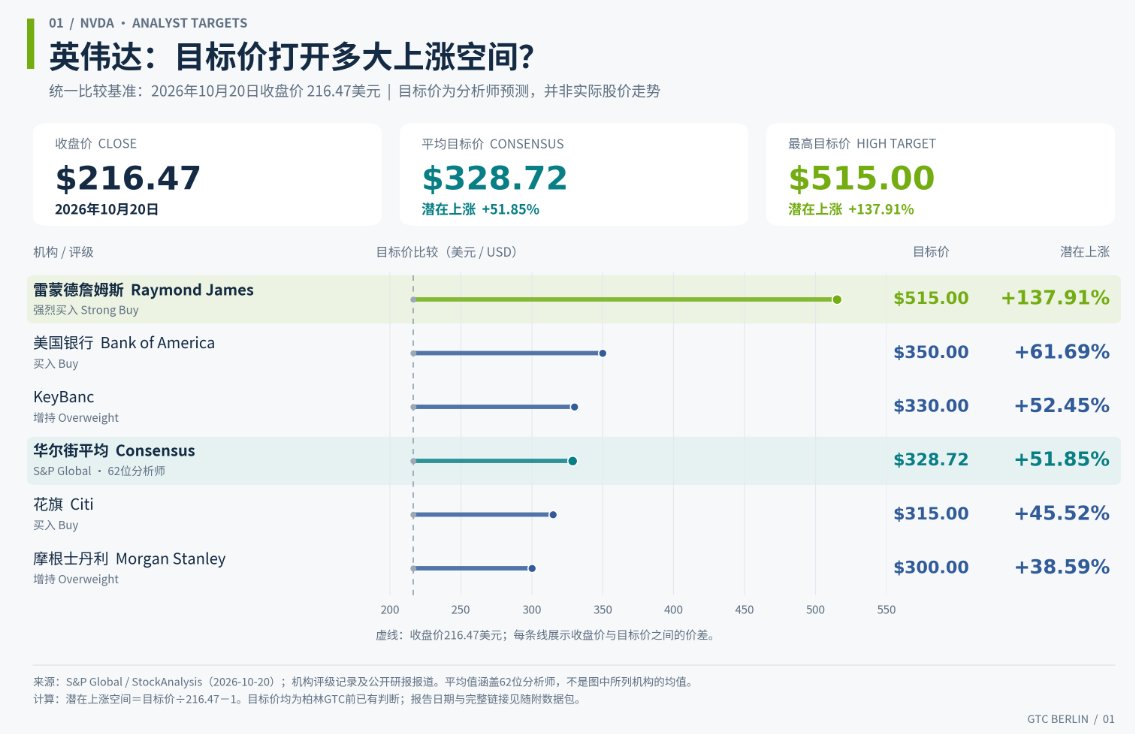The width and height of the screenshot is (1135, 734).
Task: Click the "GTC BERLIN / 01" footer label
Action: point(1071,719)
